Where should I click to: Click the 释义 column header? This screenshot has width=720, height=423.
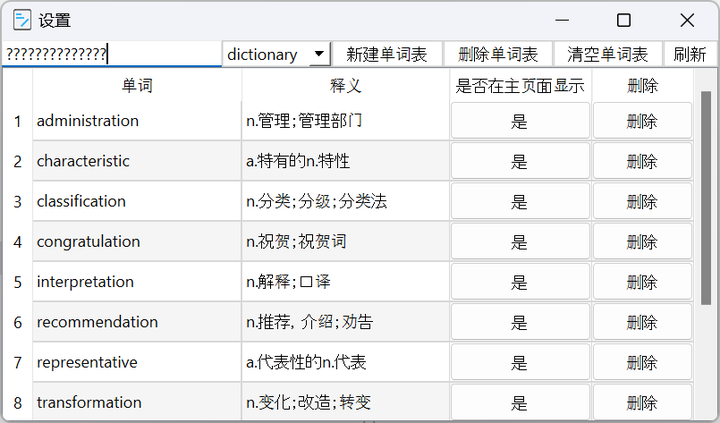(x=345, y=86)
